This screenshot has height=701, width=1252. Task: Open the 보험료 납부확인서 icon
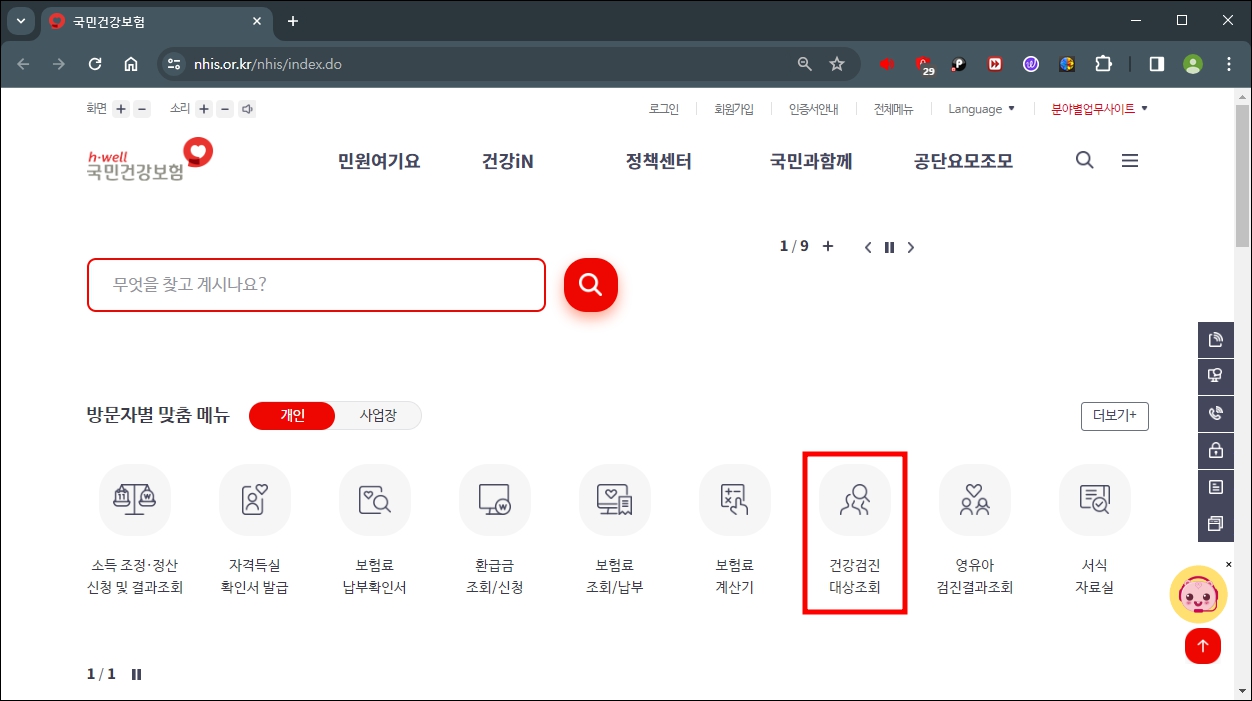click(375, 500)
